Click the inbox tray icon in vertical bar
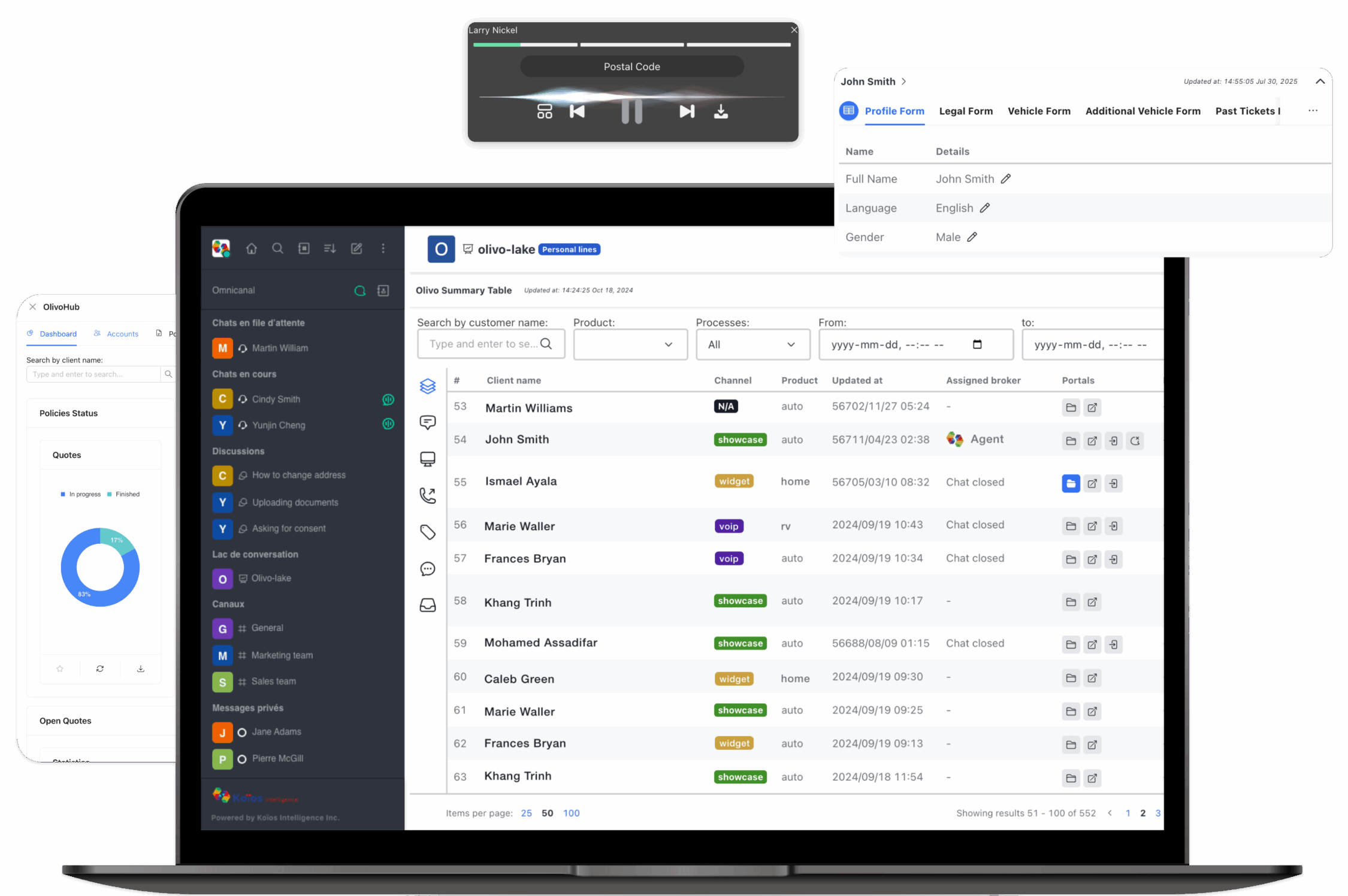The image size is (1348, 896). [427, 605]
